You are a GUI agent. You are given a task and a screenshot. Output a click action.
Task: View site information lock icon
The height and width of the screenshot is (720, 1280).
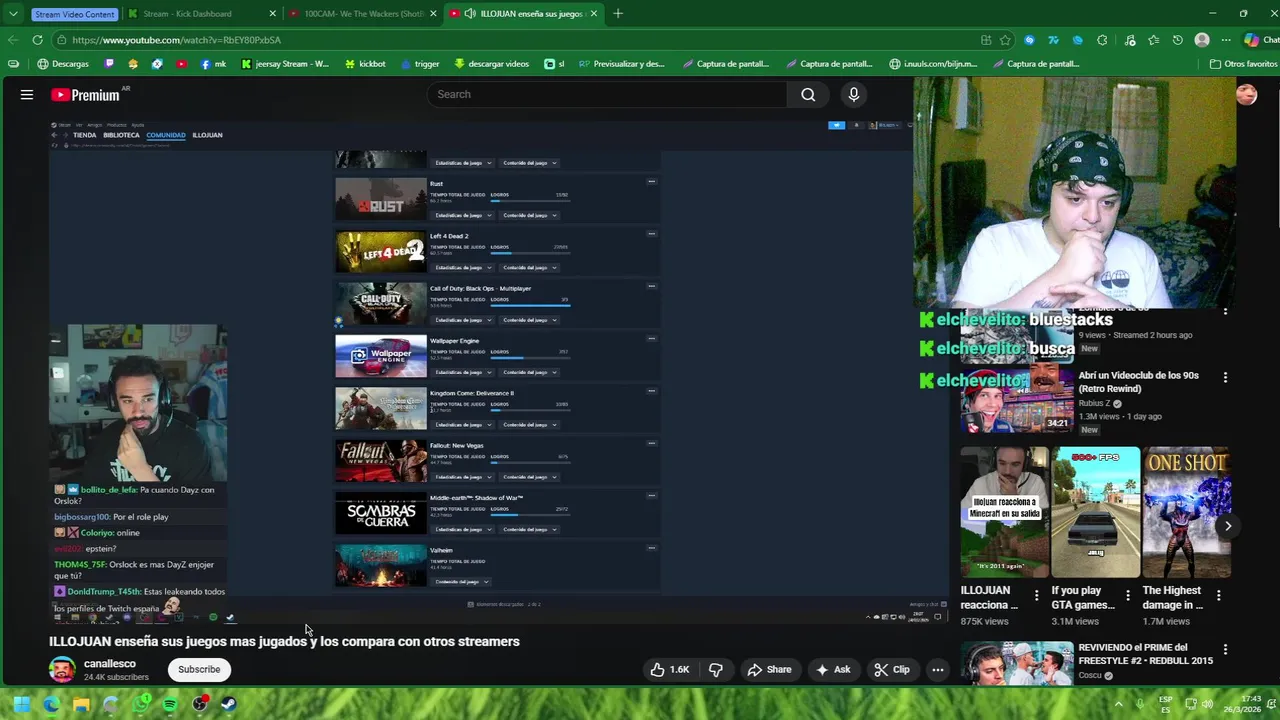point(62,40)
